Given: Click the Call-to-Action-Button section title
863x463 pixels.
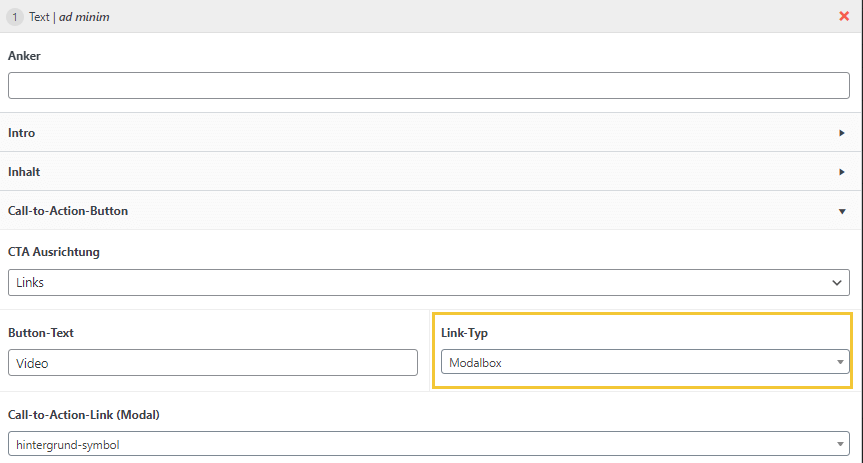Looking at the screenshot, I should [x=68, y=211].
